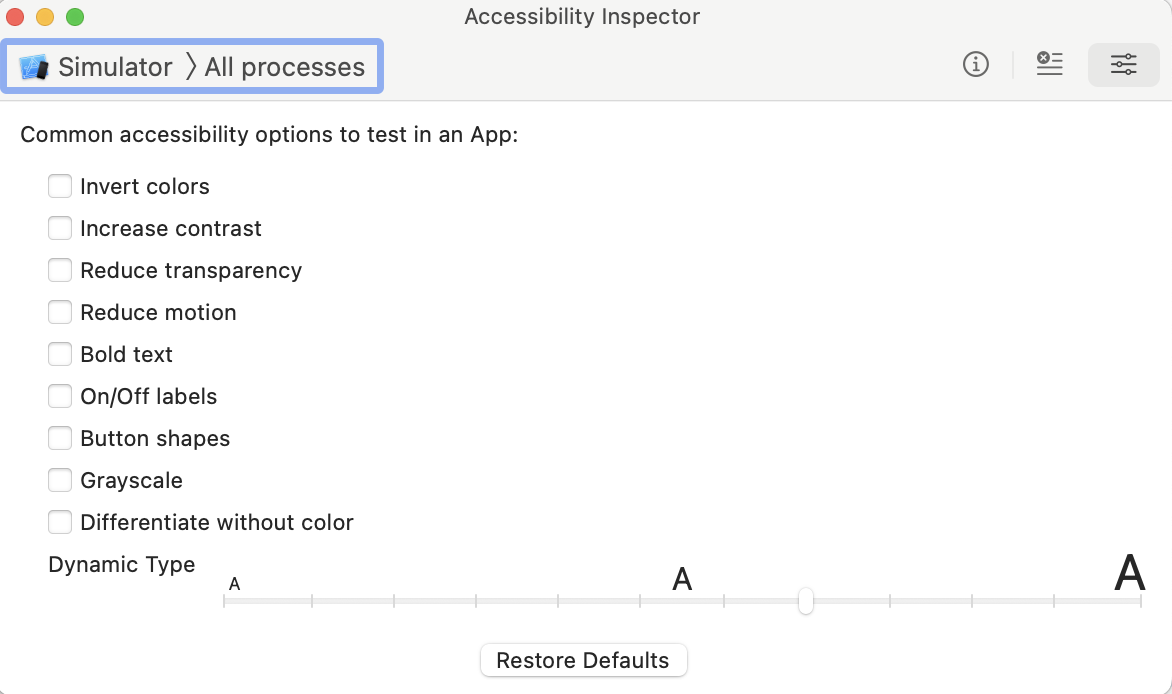Screen dimensions: 1172x694
Task: Enable the Invert colors checkbox
Action: click(60, 186)
